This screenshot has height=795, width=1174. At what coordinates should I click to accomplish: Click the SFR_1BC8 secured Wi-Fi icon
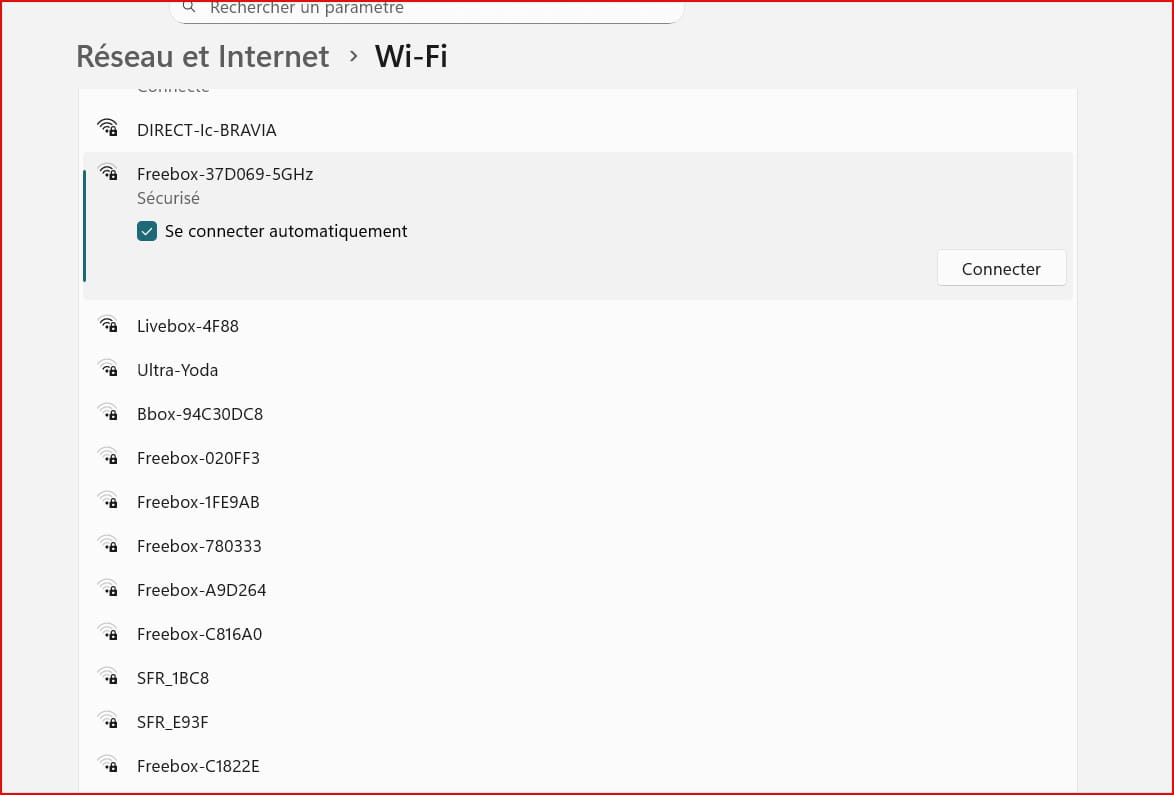108,676
